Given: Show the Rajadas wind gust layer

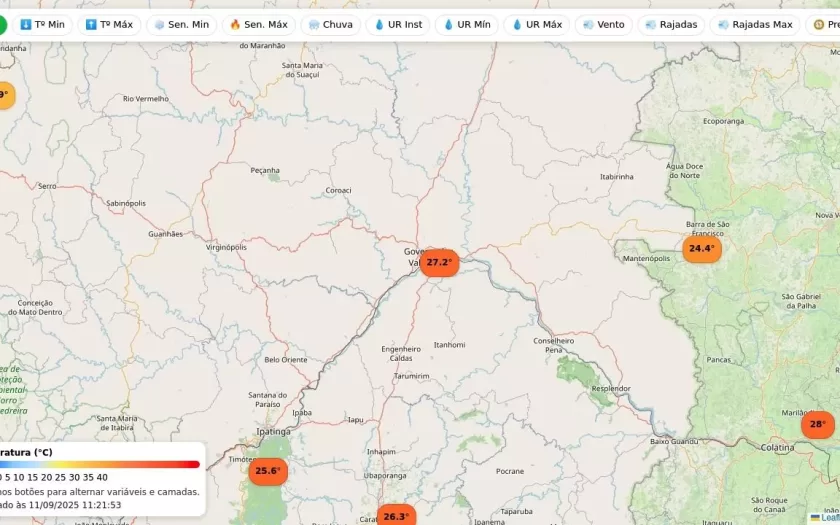Looking at the screenshot, I should [672, 24].
